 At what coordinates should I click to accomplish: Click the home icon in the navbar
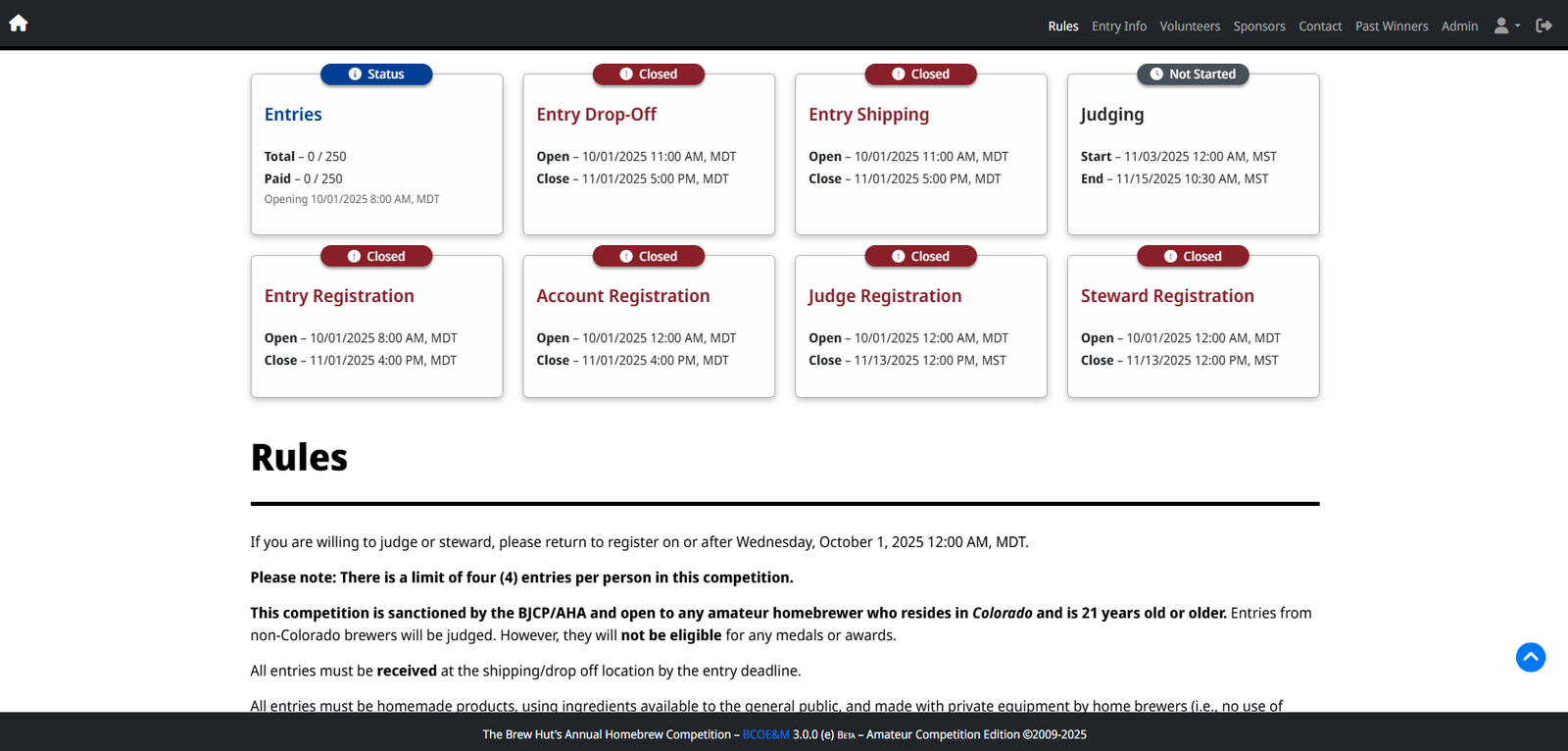[x=19, y=24]
